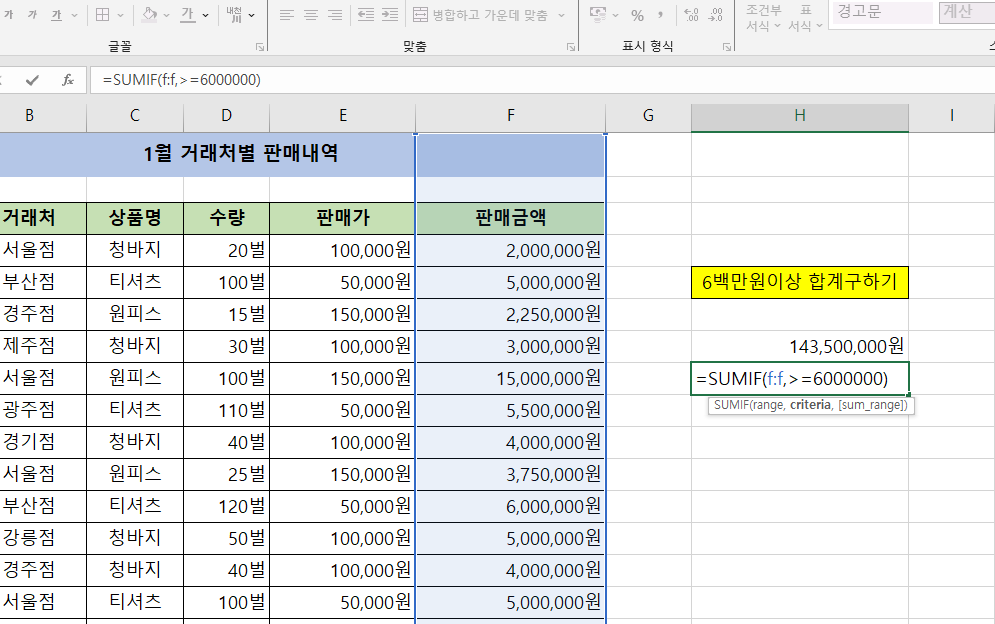Click the 수량 header cell
The image size is (995, 624).
[x=227, y=218]
